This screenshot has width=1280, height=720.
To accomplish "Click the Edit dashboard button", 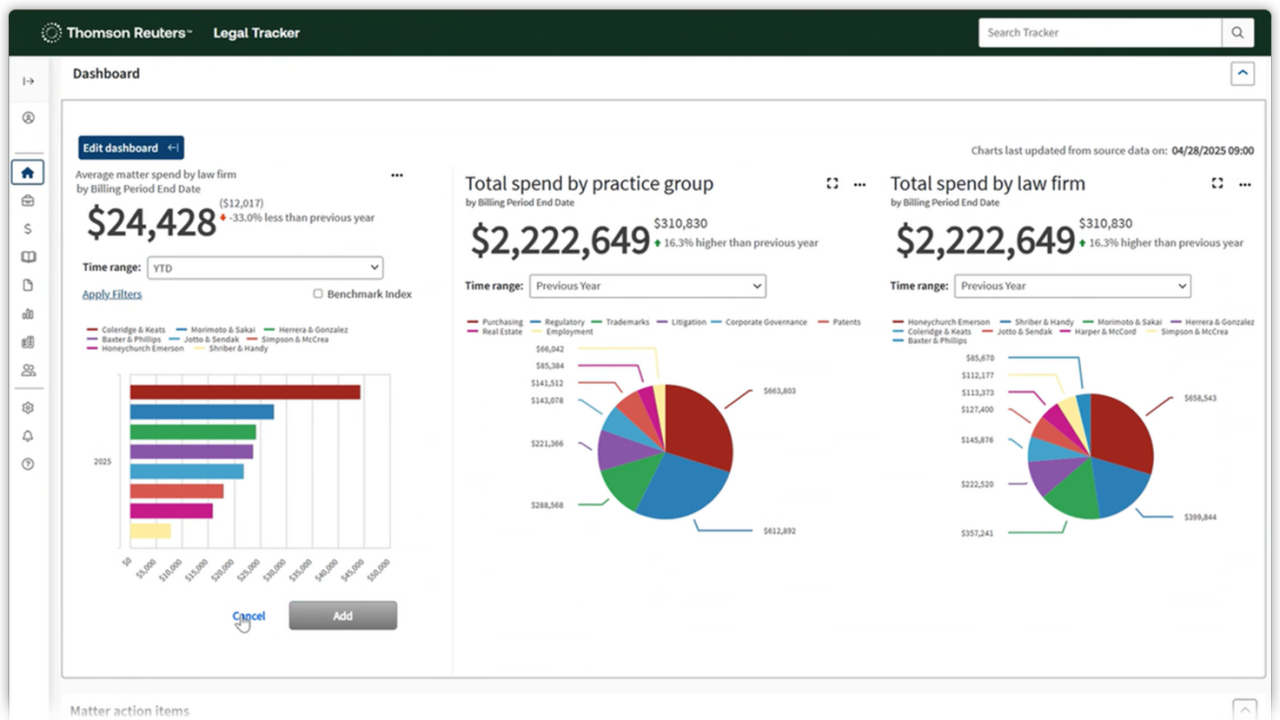I will point(131,148).
